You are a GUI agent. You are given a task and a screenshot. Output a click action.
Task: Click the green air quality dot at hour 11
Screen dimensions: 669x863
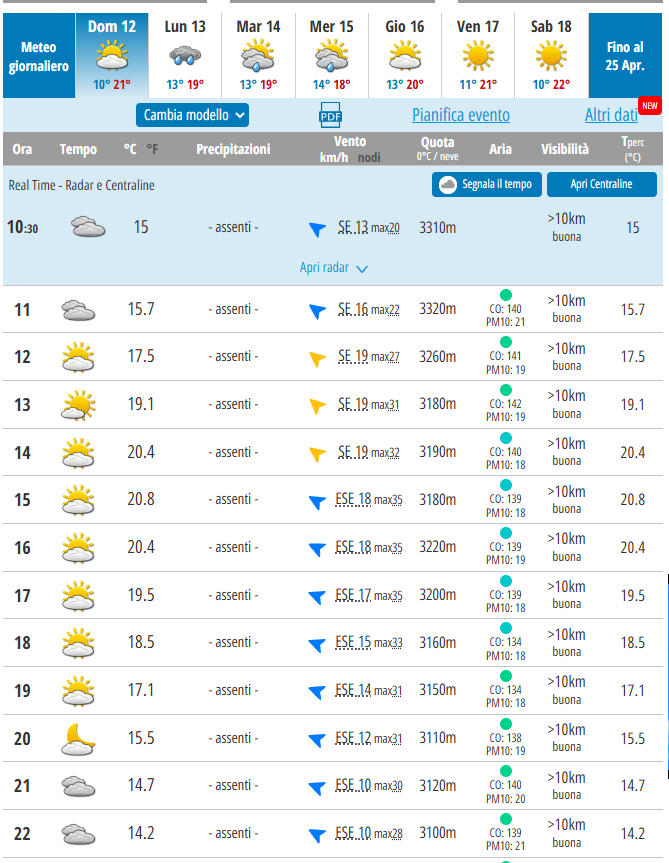[x=505, y=295]
